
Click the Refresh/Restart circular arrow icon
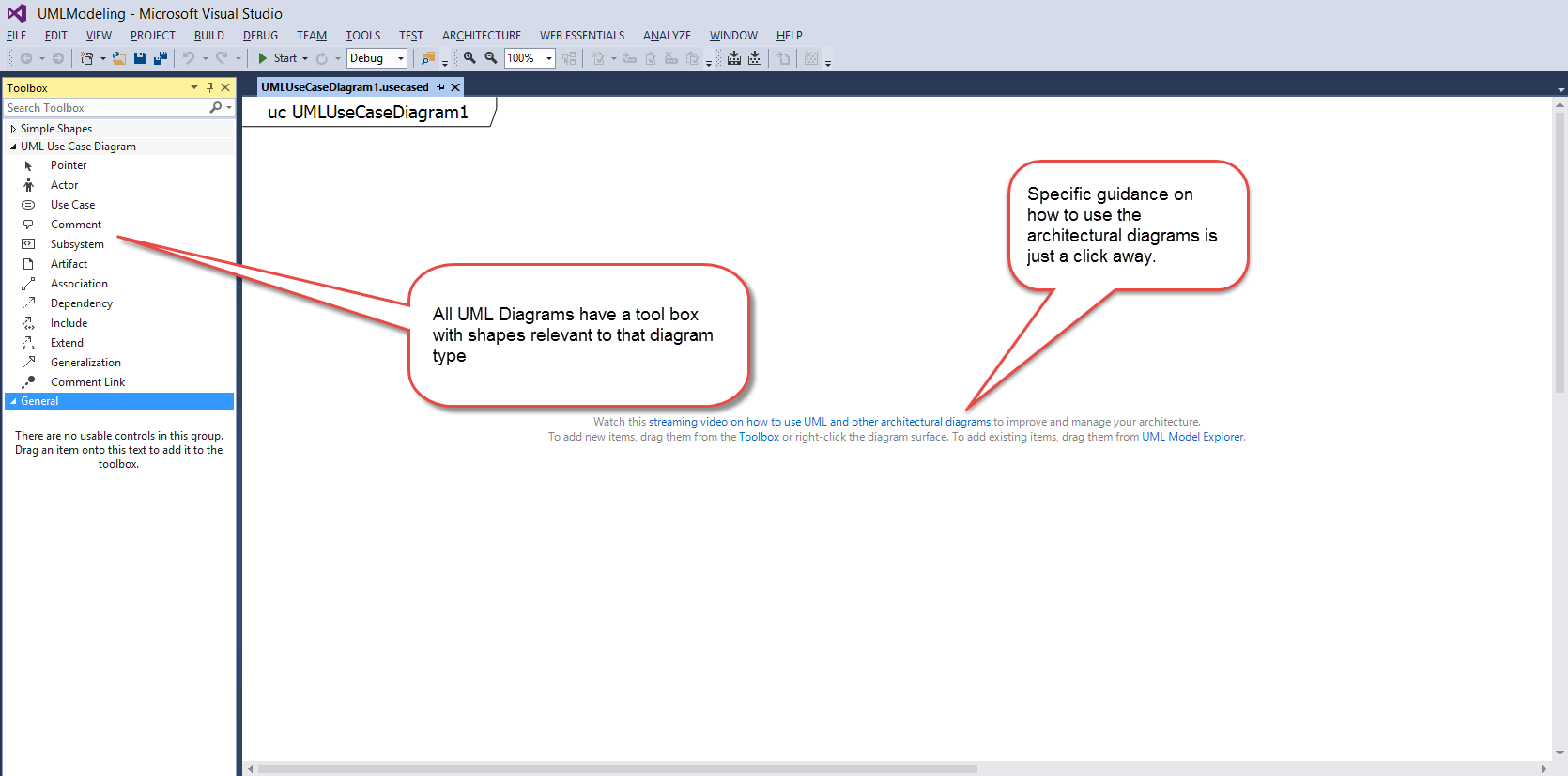pyautogui.click(x=322, y=58)
